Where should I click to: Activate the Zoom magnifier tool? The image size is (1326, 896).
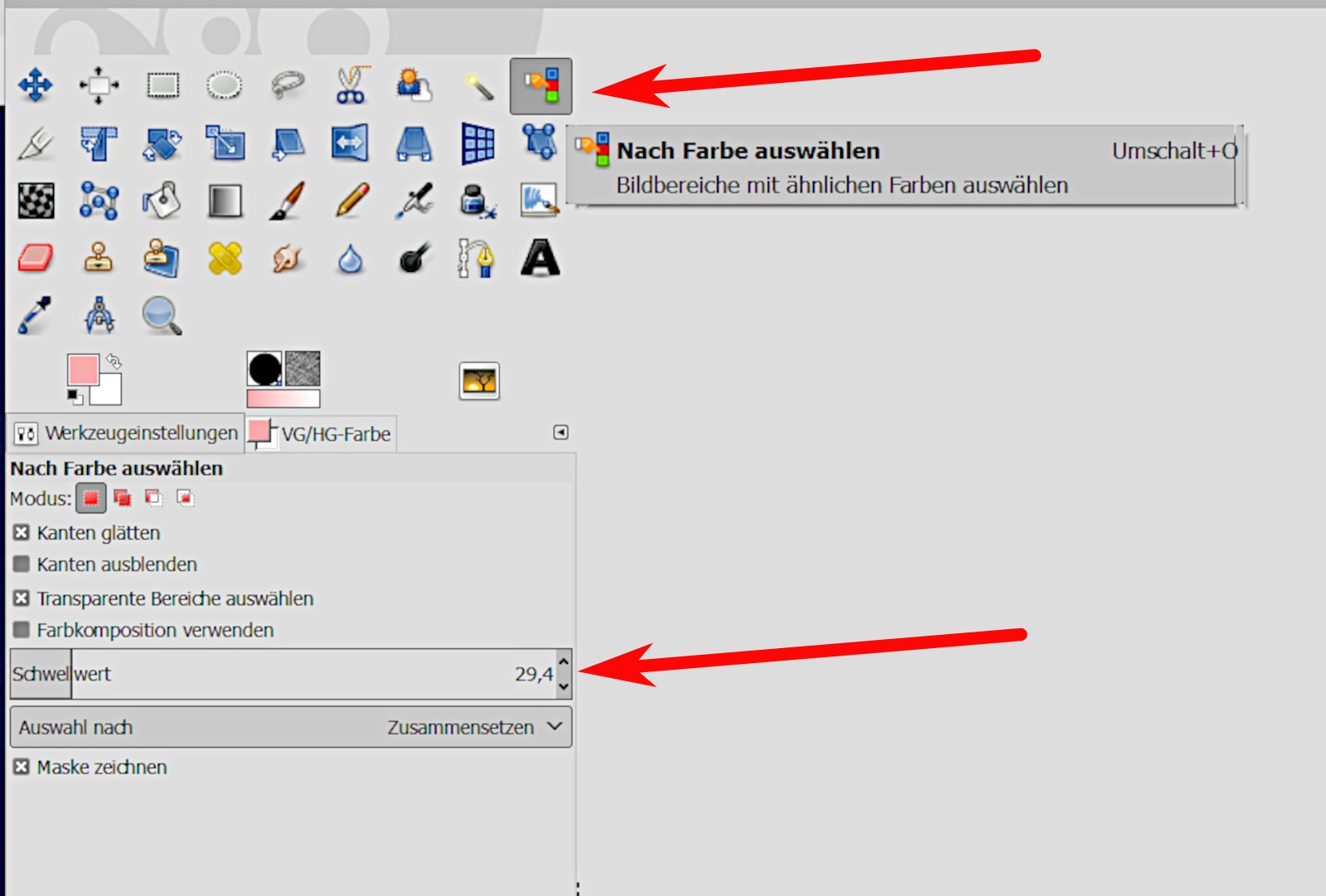(x=162, y=316)
